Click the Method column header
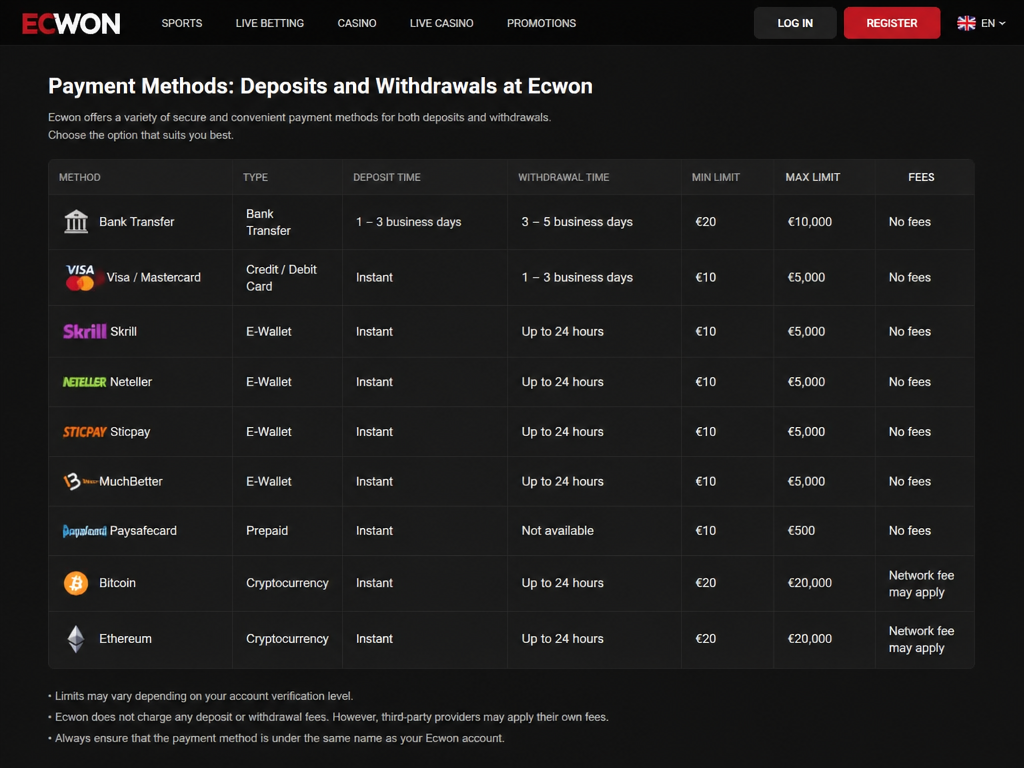This screenshot has height=768, width=1024. click(x=80, y=177)
